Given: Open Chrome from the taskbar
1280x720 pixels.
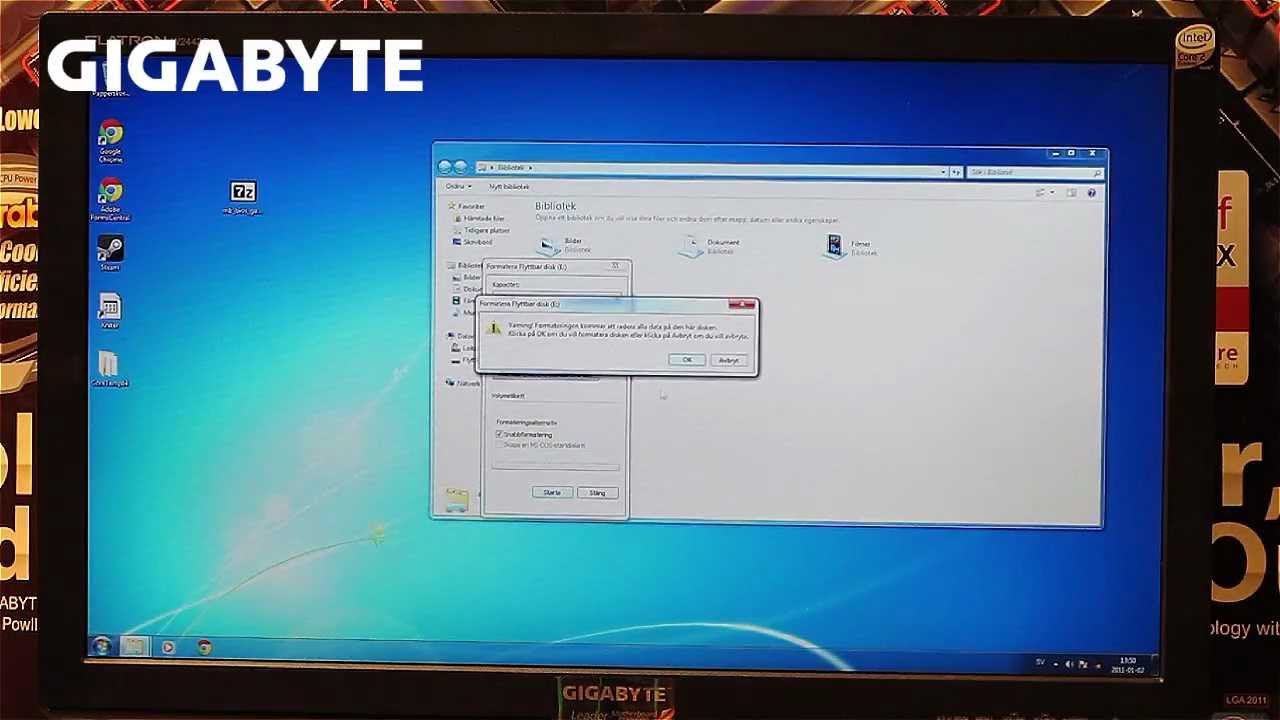Looking at the screenshot, I should click(205, 648).
